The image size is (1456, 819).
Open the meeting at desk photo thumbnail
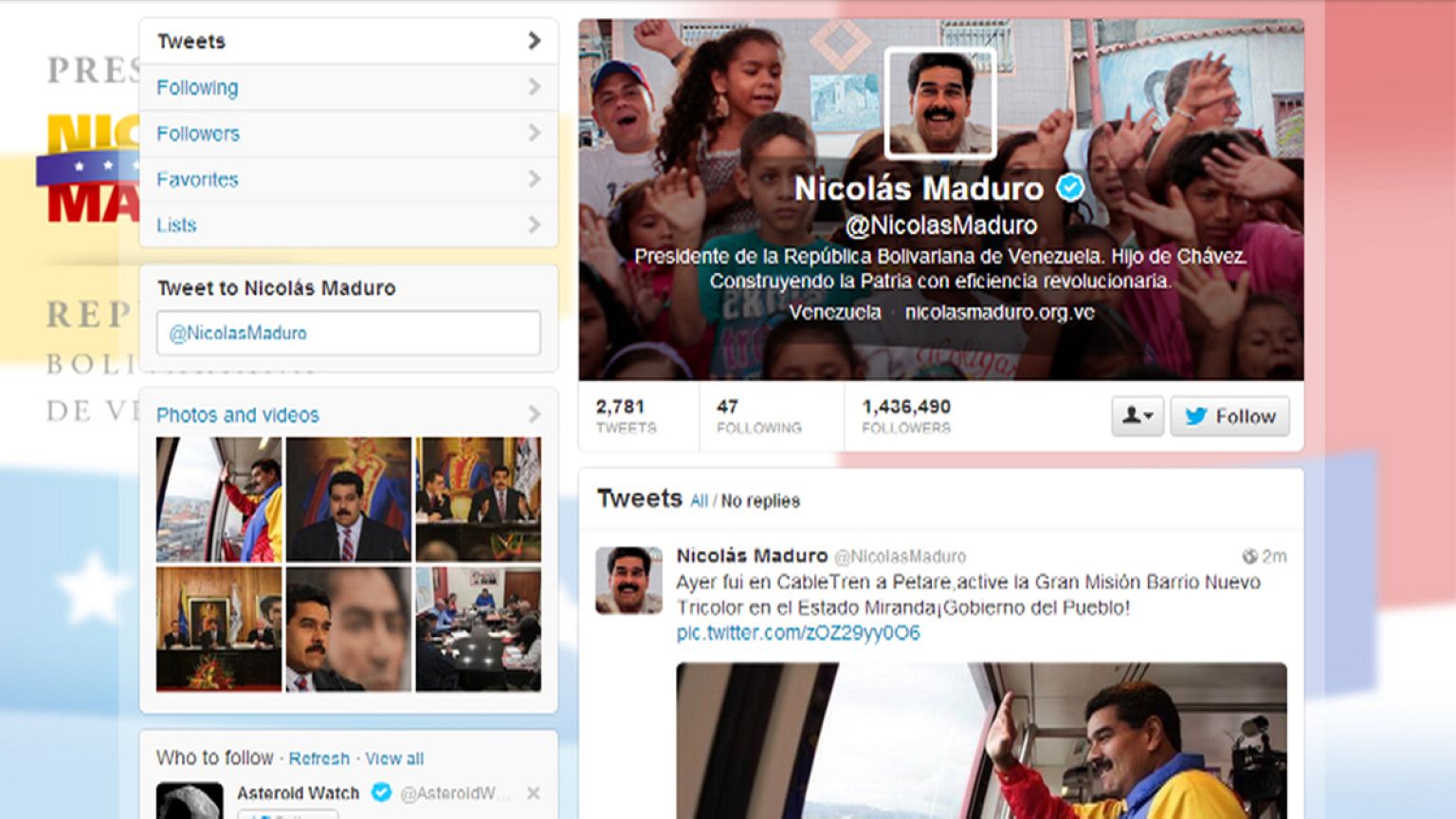pos(479,500)
